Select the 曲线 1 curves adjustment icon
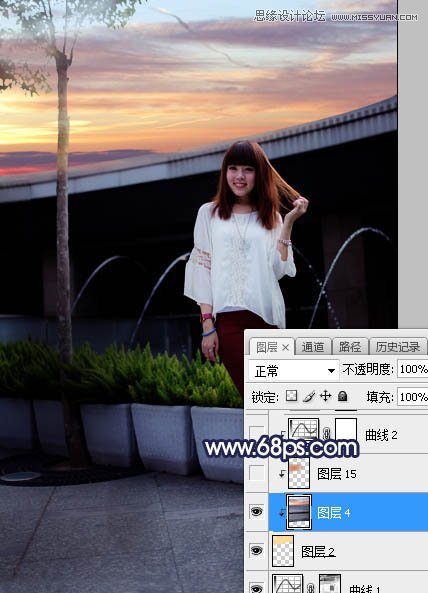Screen dimensions: 428x593 pyautogui.click(x=287, y=584)
